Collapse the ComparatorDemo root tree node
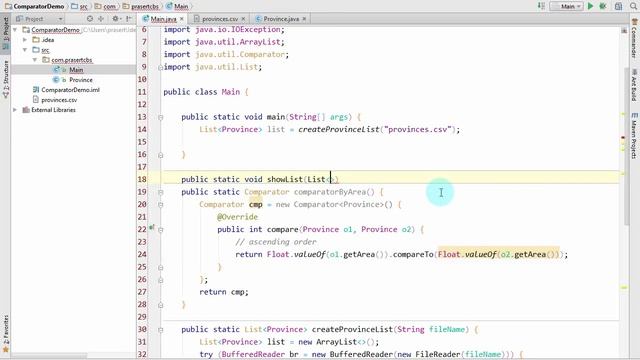640x360 pixels. point(15,30)
